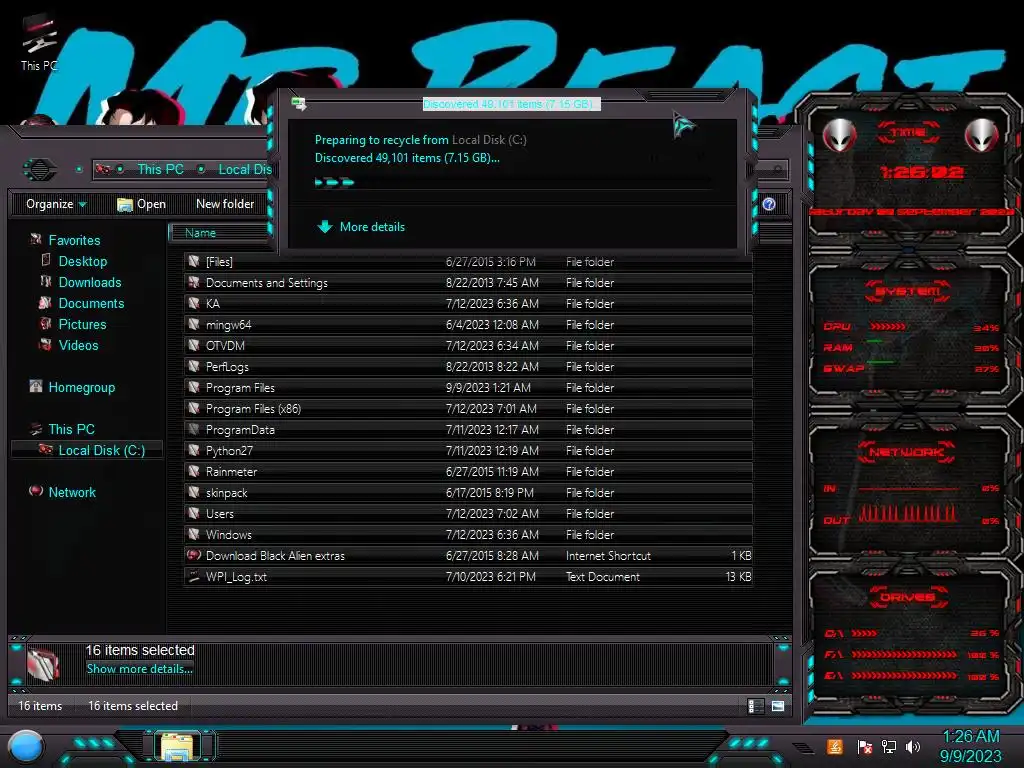Click the recycle progress bar
Image resolution: width=1024 pixels, height=768 pixels.
513,182
